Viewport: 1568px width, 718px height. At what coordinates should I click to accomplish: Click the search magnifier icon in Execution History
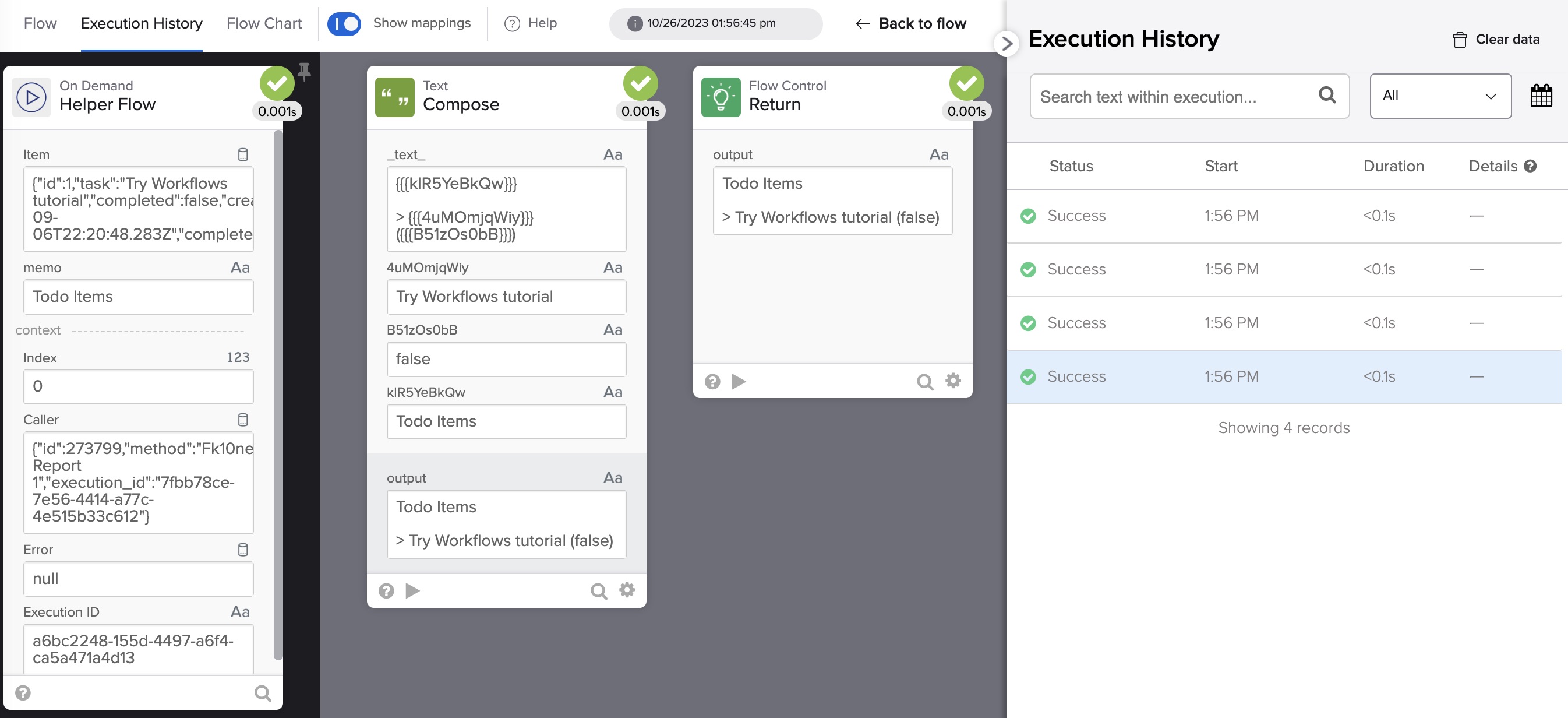tap(1327, 95)
